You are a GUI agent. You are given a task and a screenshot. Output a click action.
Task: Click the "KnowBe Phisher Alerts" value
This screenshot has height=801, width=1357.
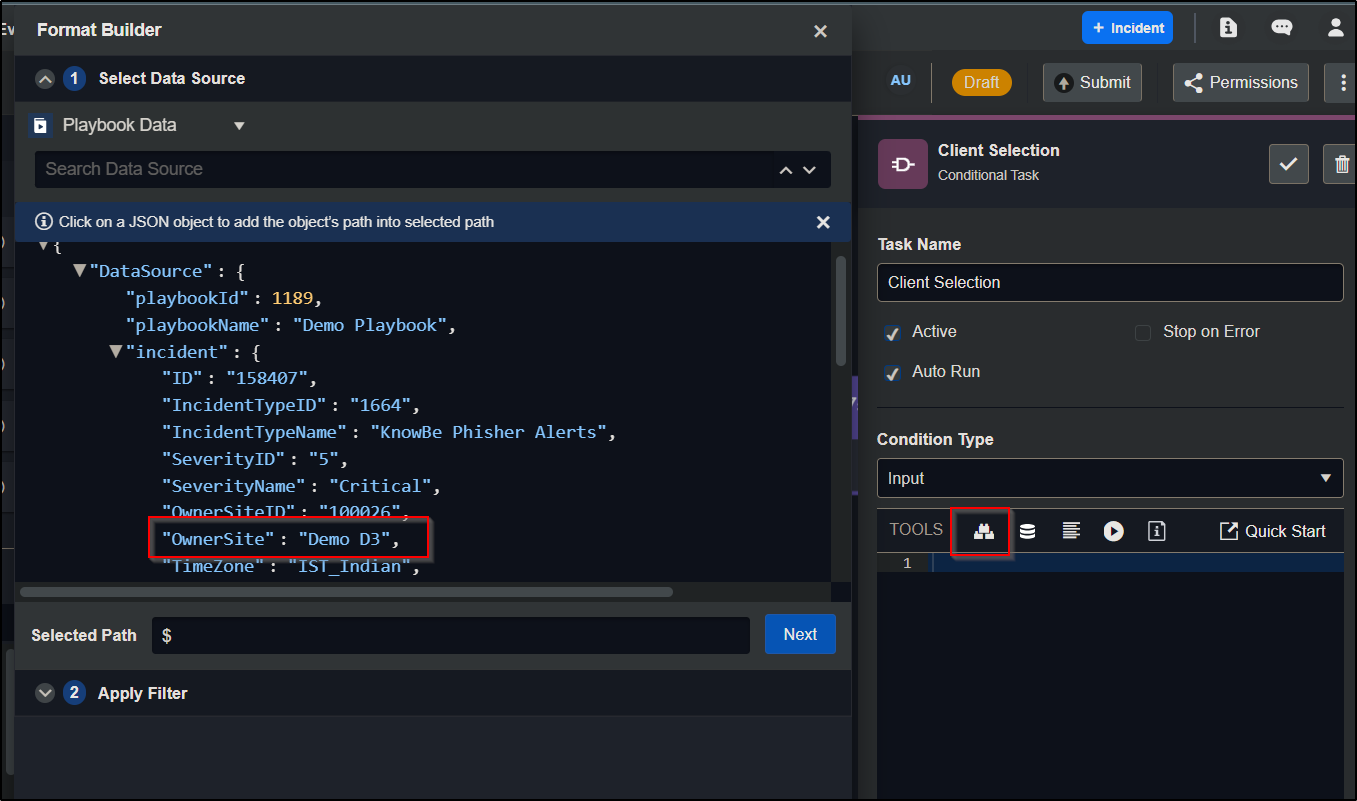pyautogui.click(x=488, y=432)
